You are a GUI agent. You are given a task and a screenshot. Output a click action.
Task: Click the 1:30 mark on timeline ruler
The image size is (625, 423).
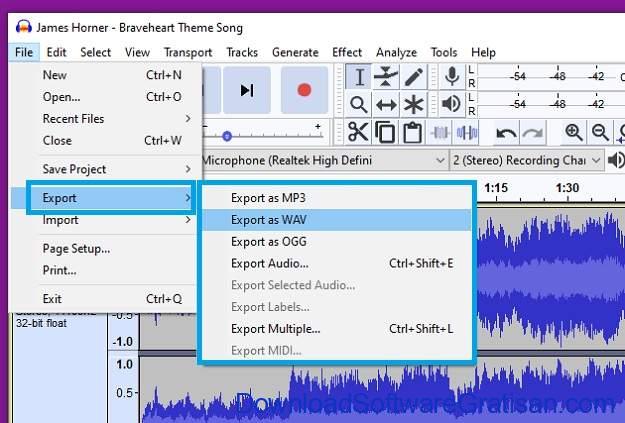click(x=567, y=188)
